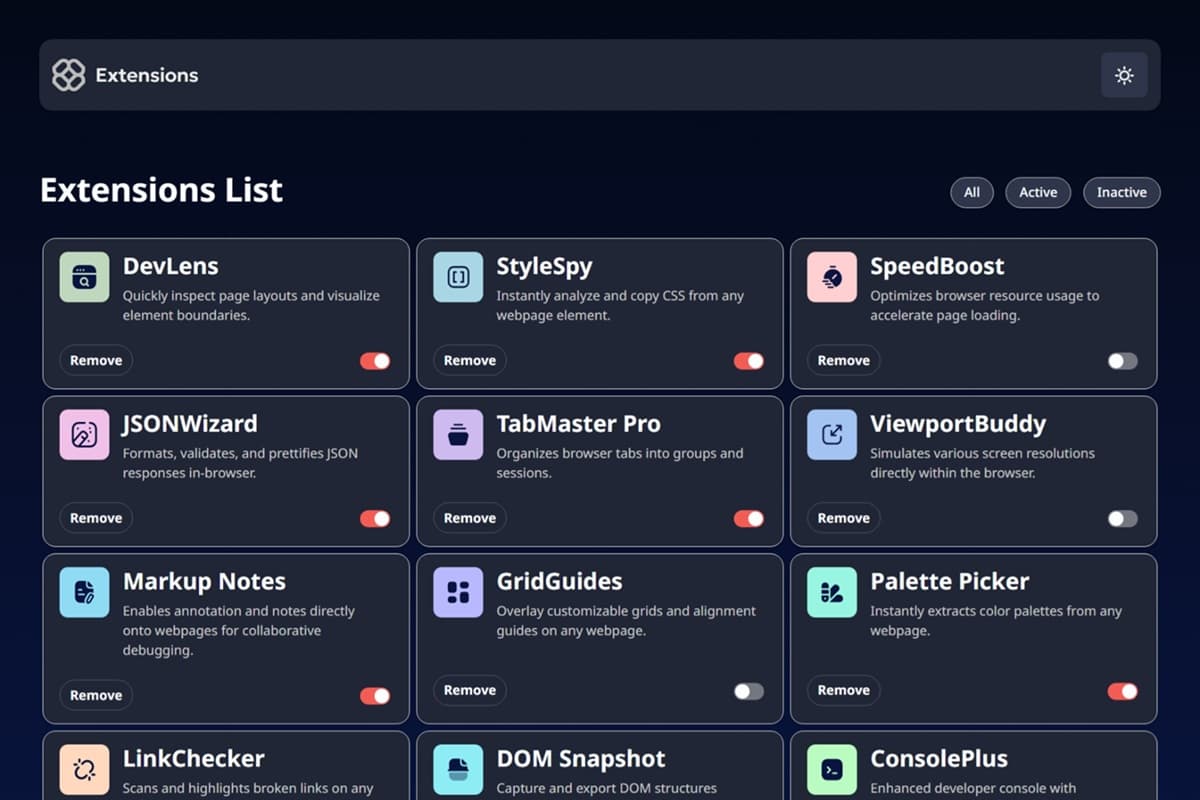Click the StyleSpy extension icon
1200x800 pixels.
[458, 277]
